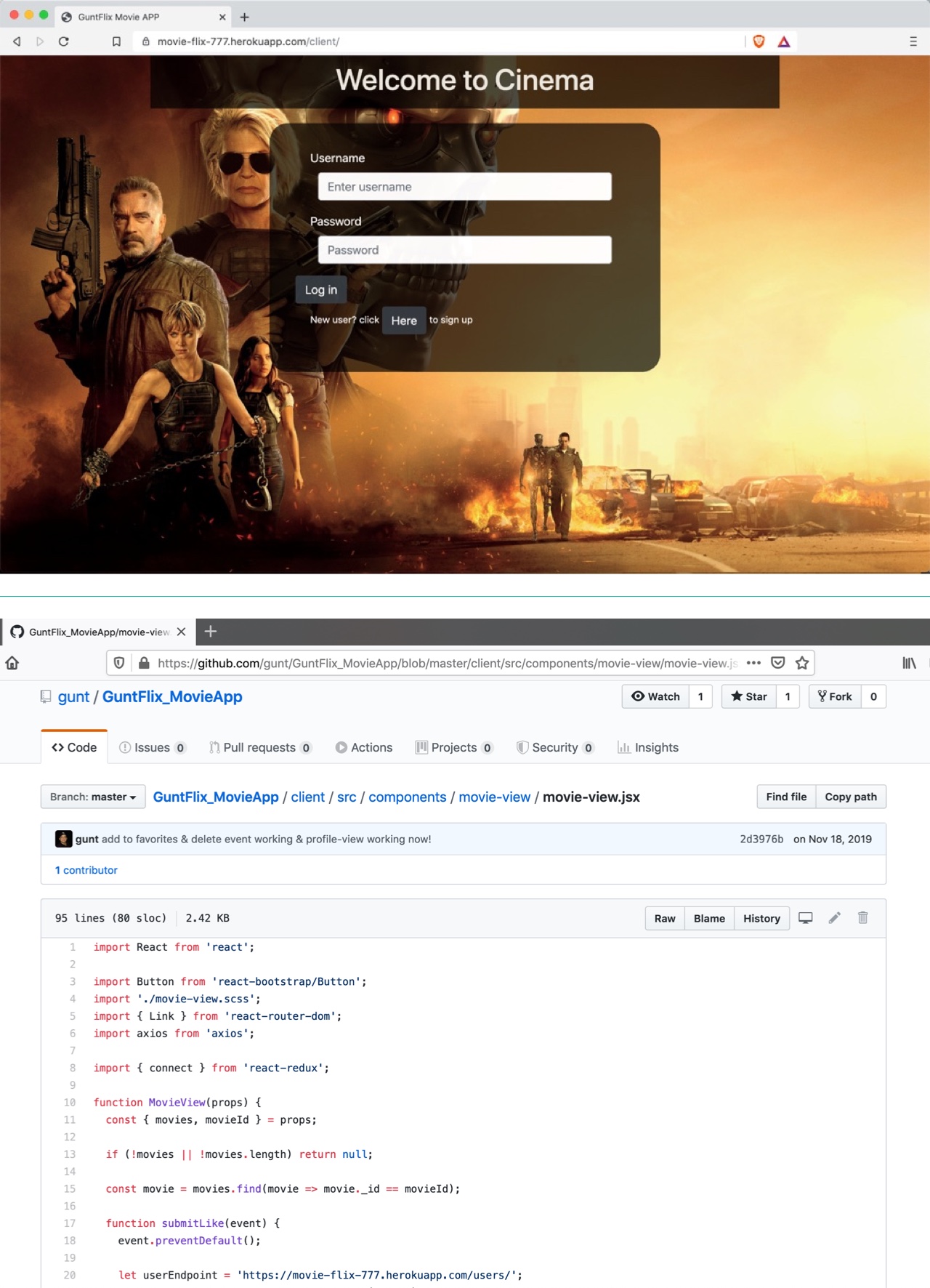Open the Firefox library icon
This screenshot has height=1288, width=930.
[x=909, y=663]
